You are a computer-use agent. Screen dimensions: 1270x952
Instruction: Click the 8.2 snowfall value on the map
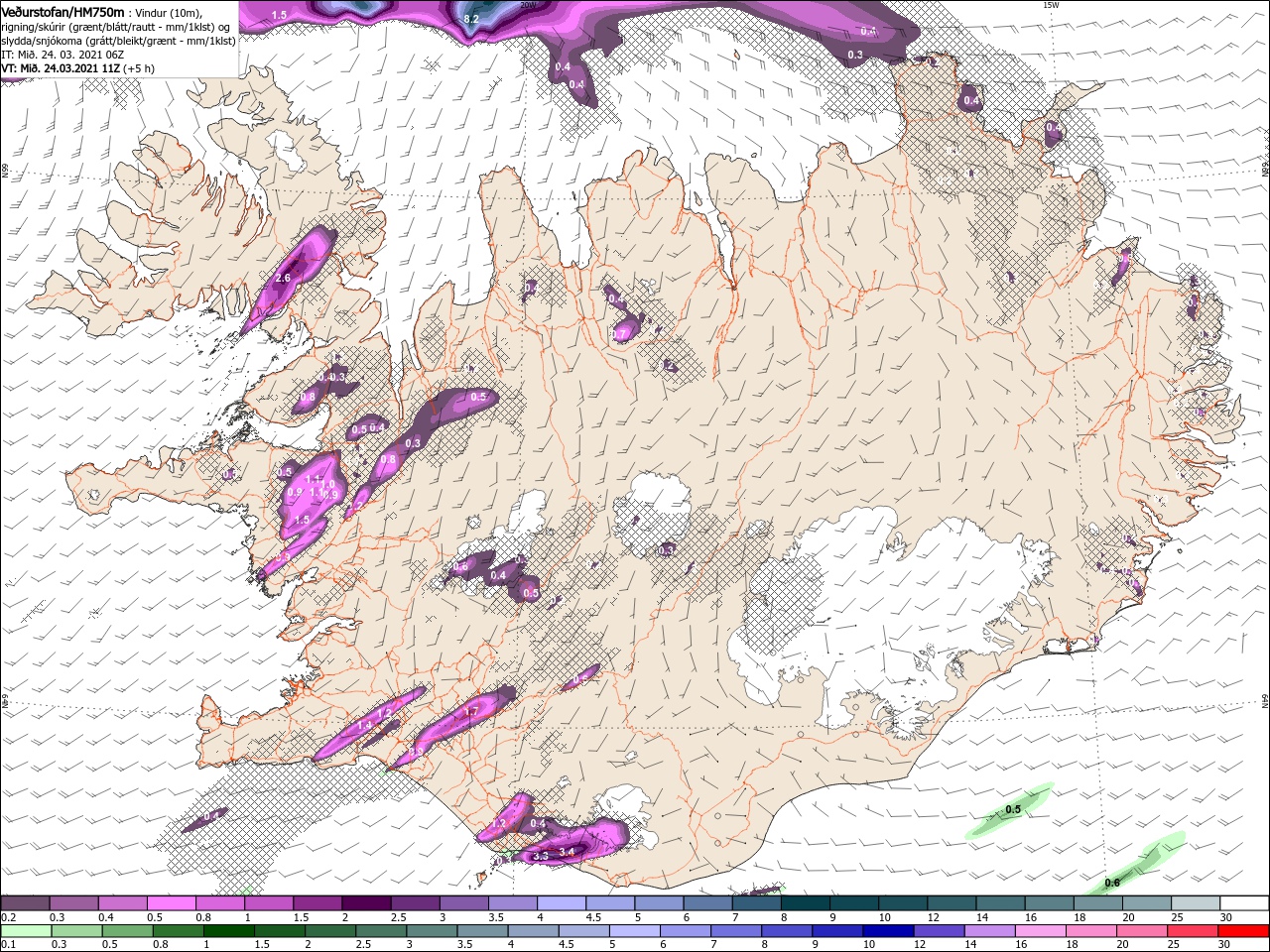(472, 19)
